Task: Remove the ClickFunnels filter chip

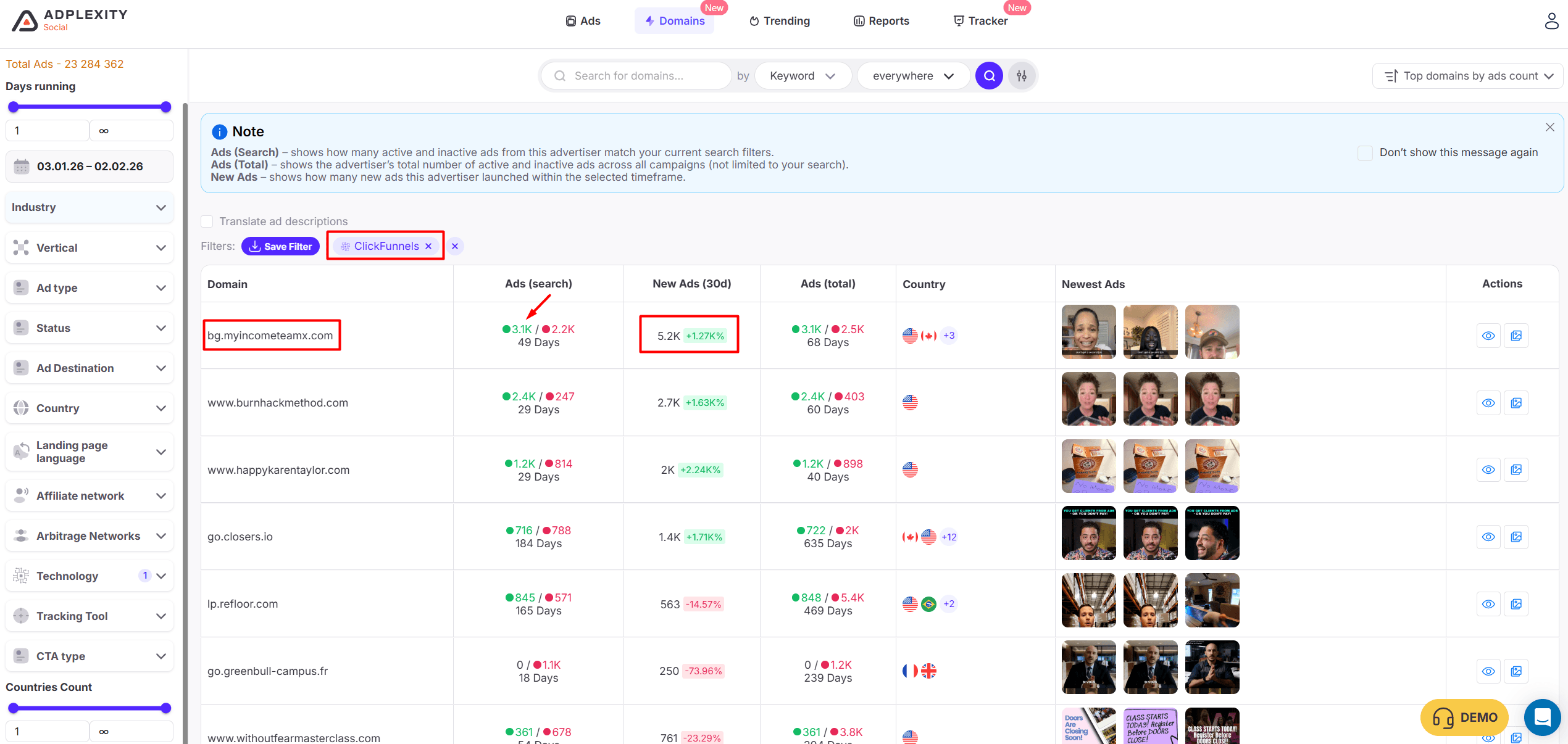Action: (x=428, y=246)
